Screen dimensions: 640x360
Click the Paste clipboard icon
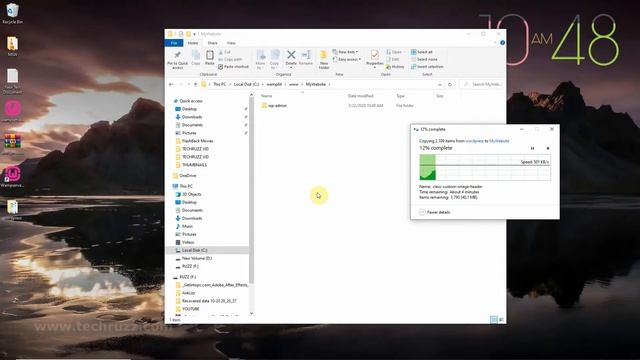(210, 58)
